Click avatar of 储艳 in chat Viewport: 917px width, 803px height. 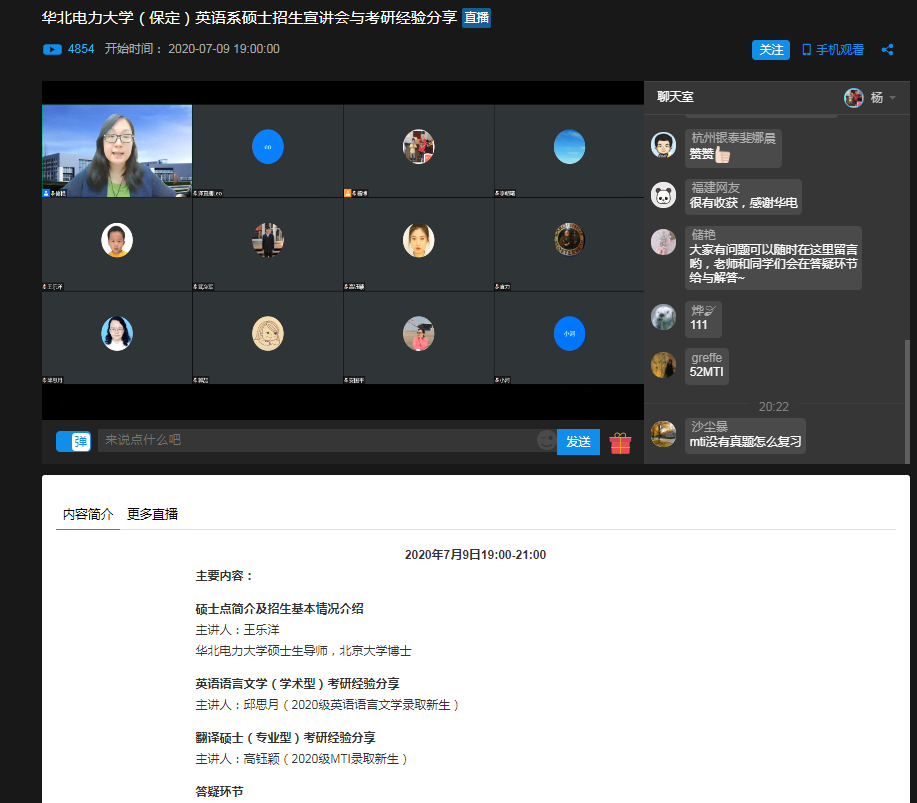(x=663, y=242)
